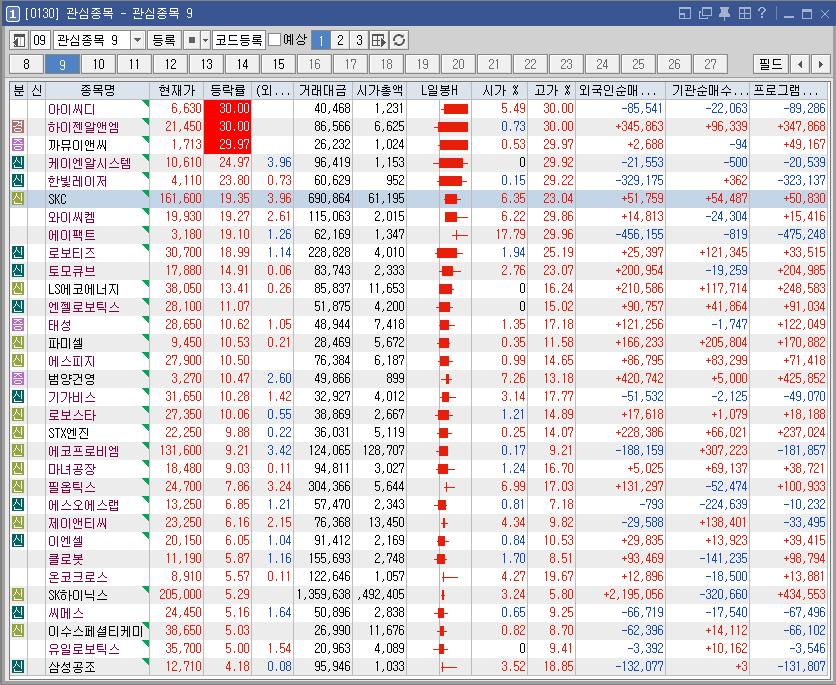
Task: Sort by the 등락률 column header
Action: coord(228,91)
